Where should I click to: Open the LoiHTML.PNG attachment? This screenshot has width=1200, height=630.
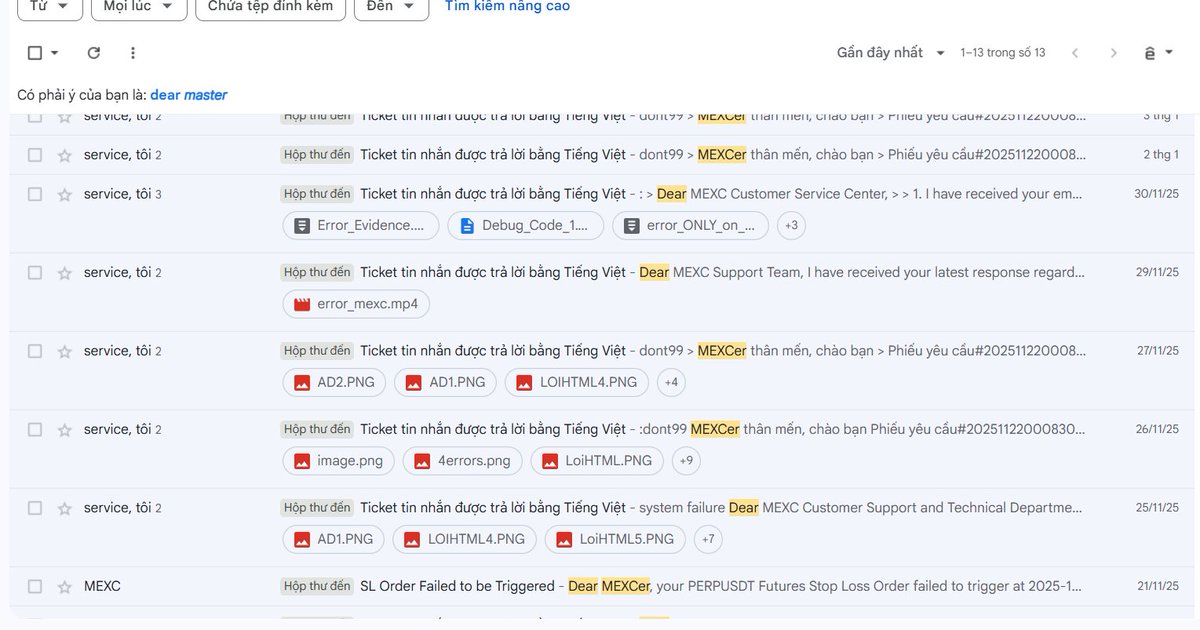click(597, 461)
